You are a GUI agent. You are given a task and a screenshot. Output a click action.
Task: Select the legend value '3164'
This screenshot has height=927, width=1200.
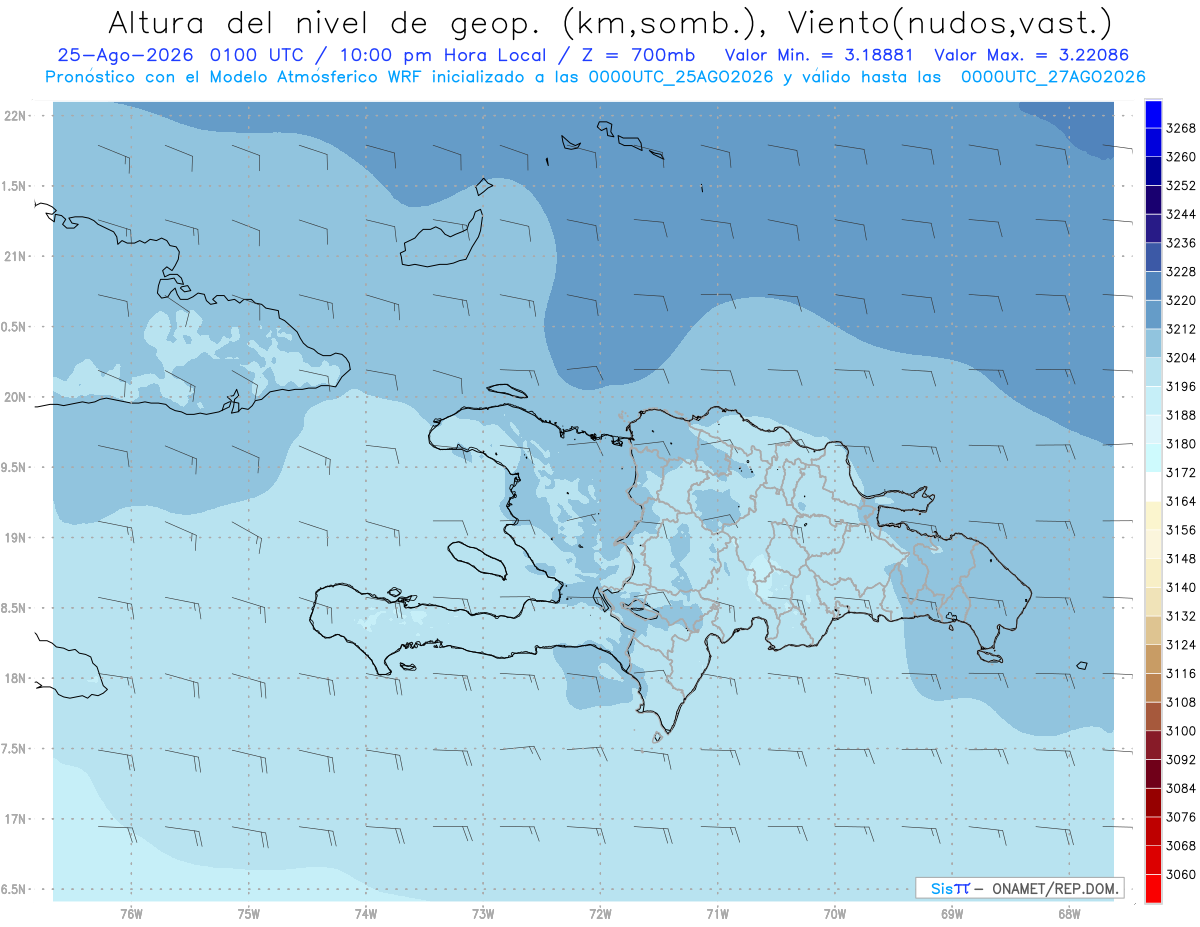(1181, 501)
